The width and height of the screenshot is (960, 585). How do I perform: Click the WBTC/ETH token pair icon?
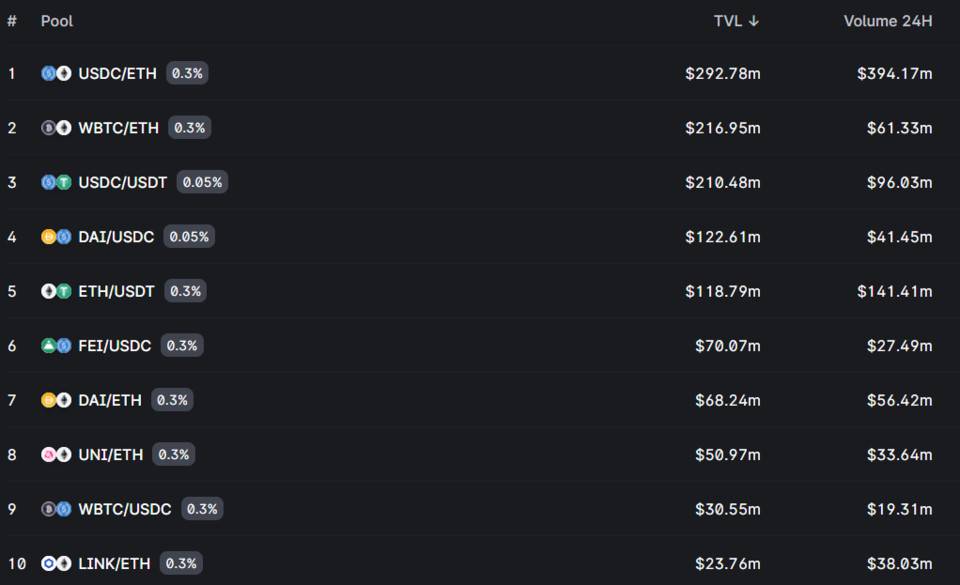point(56,128)
